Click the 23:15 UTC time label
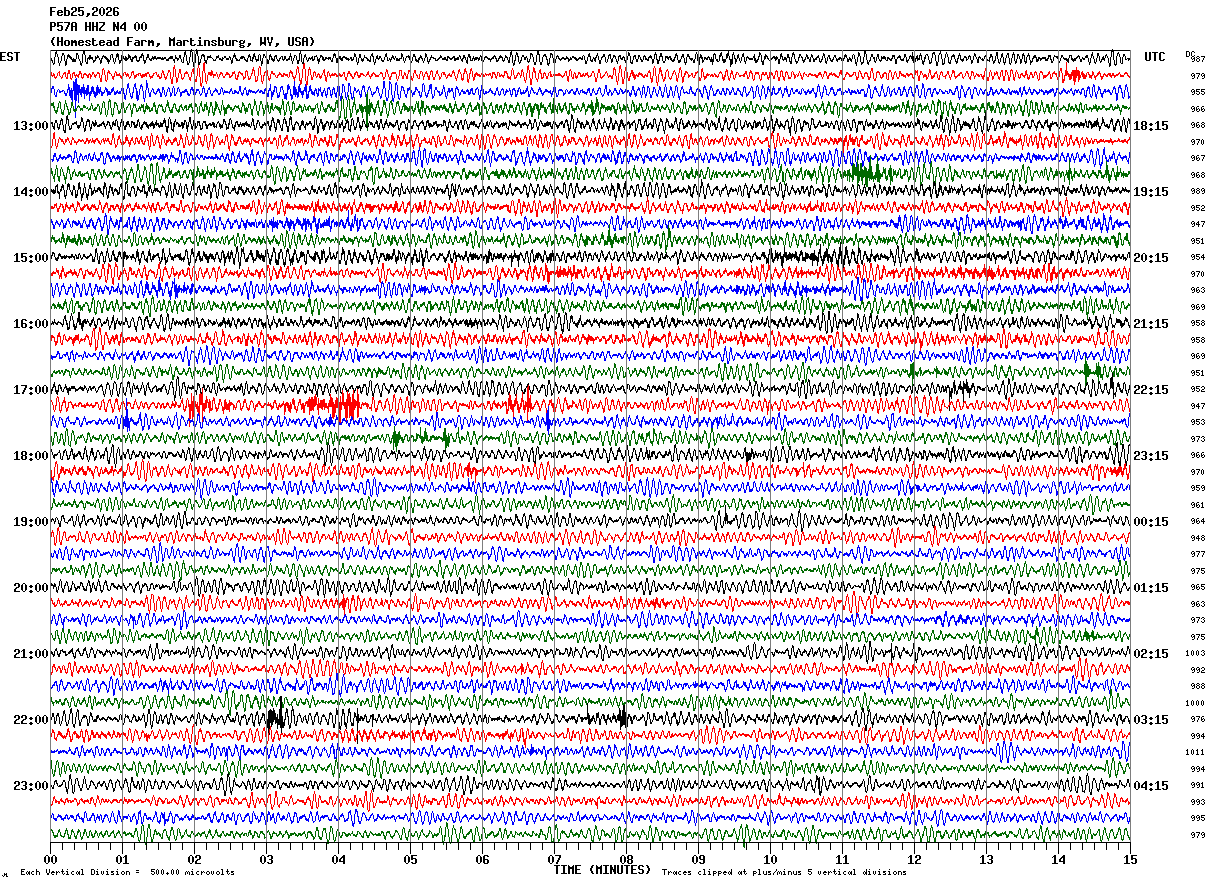Screen dimensions: 1210x886 (x=1150, y=455)
